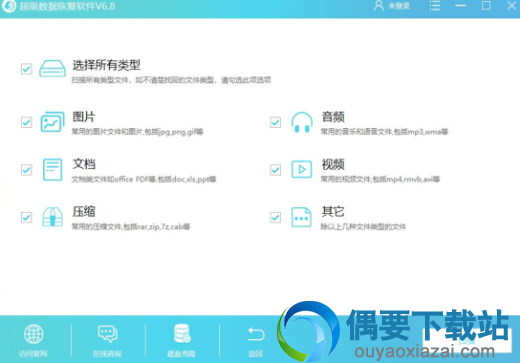Uncheck the 其它 checkbox
Screen dimensions: 520x363
[275, 218]
